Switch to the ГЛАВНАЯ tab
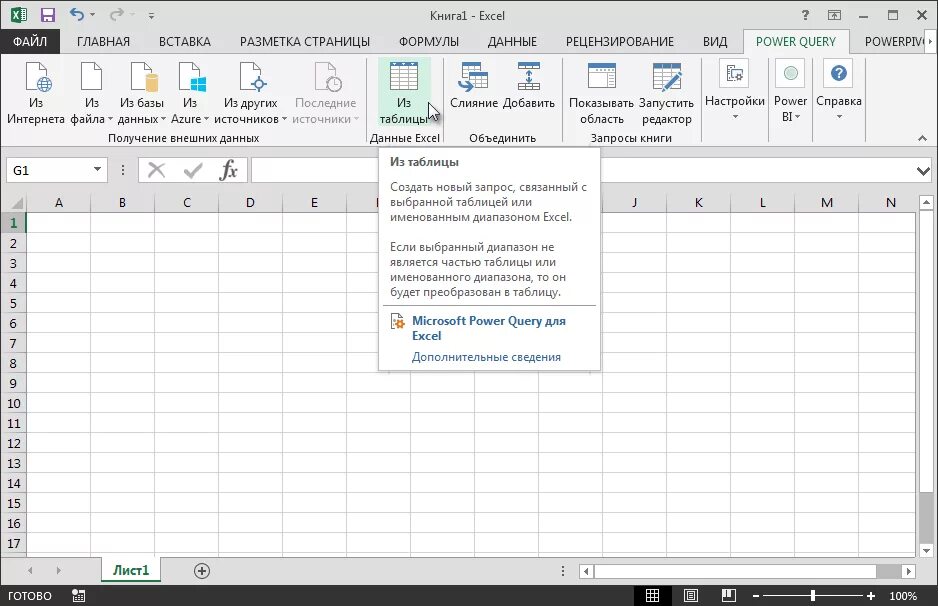 point(103,41)
